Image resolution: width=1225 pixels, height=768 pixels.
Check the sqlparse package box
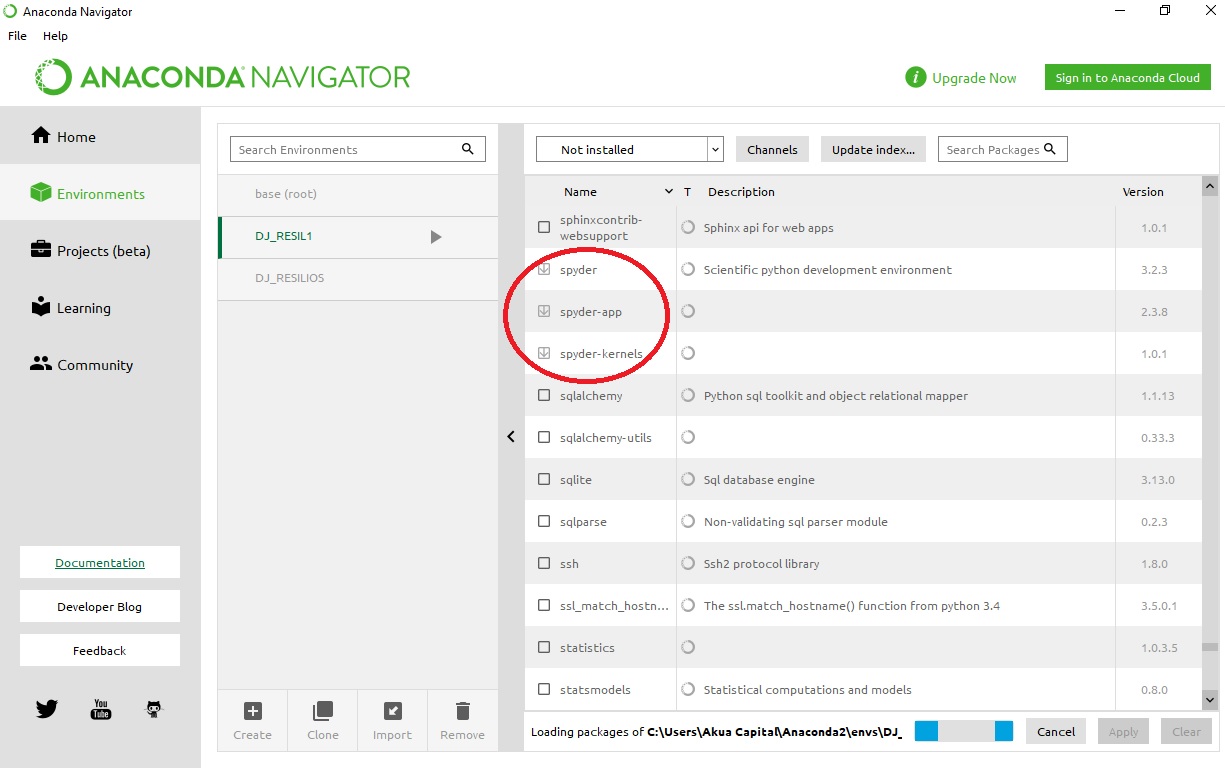[544, 521]
